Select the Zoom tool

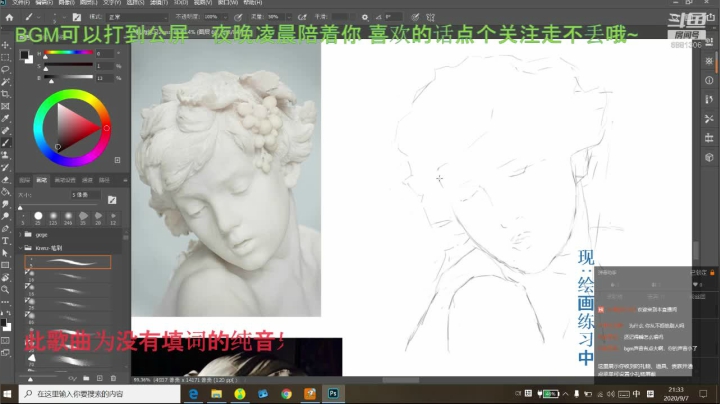click(6, 290)
